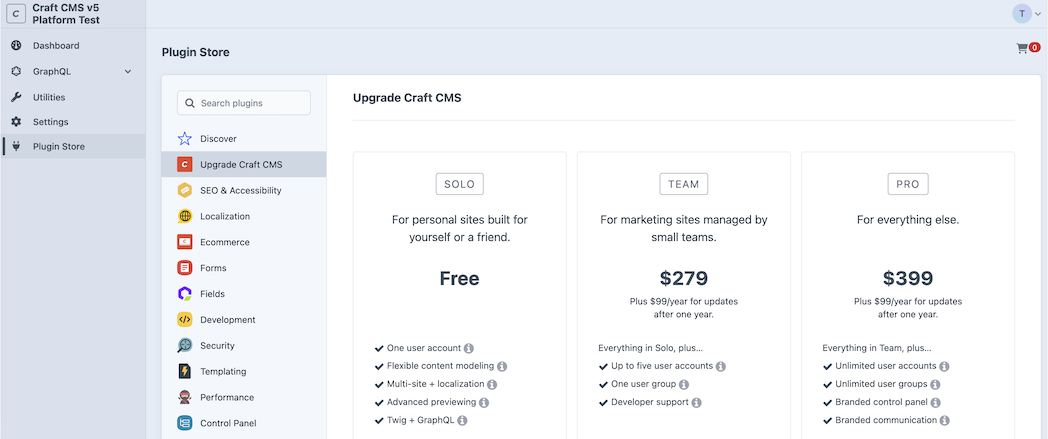
Task: Click the Performance ninja icon
Action: click(x=184, y=397)
